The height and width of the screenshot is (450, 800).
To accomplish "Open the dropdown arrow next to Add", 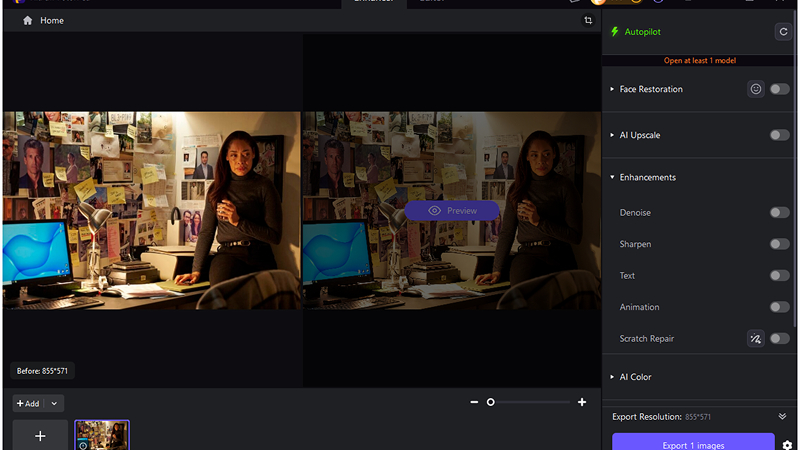I will point(54,403).
